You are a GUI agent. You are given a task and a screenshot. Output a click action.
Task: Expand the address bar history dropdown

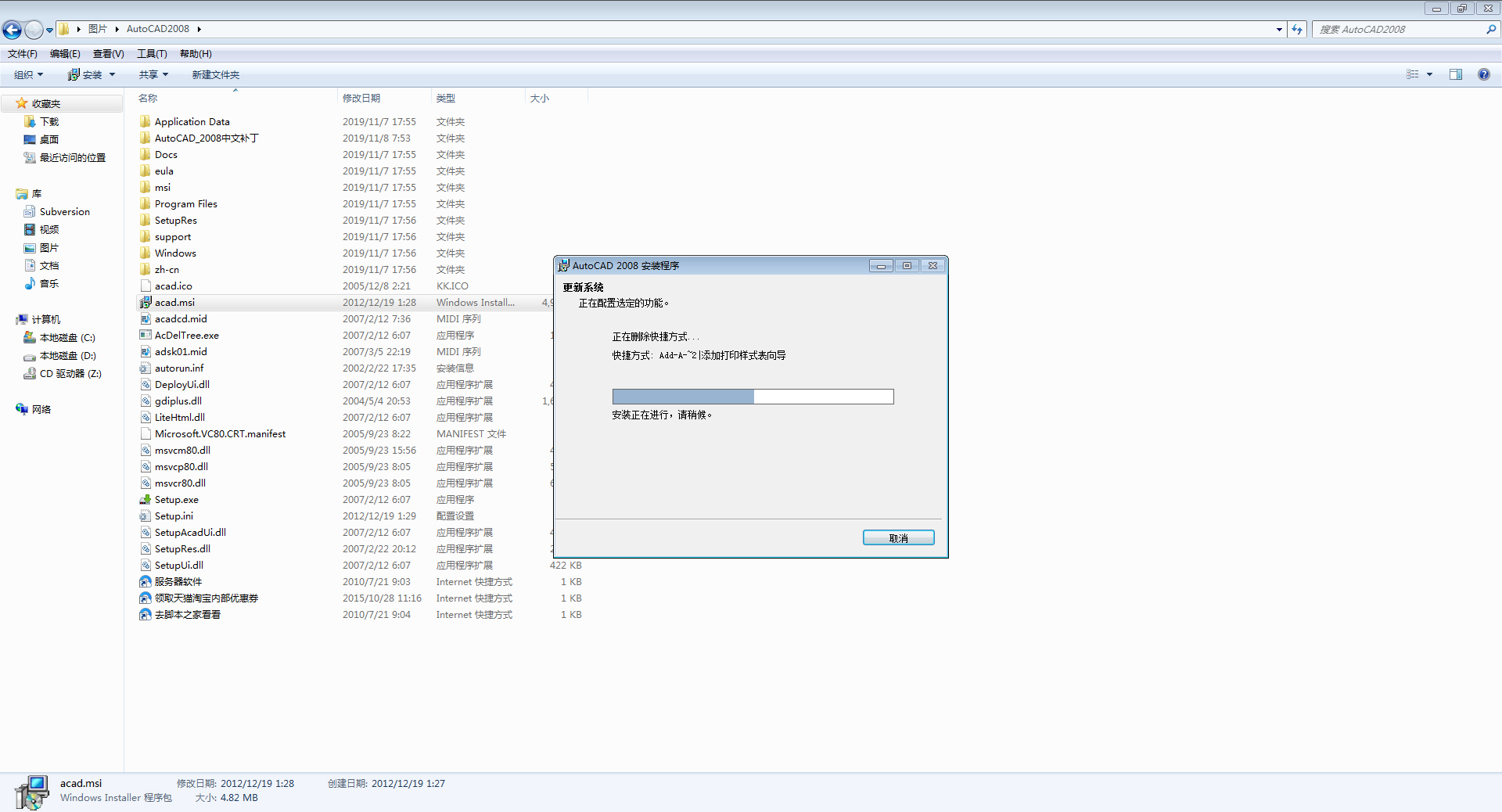1280,29
